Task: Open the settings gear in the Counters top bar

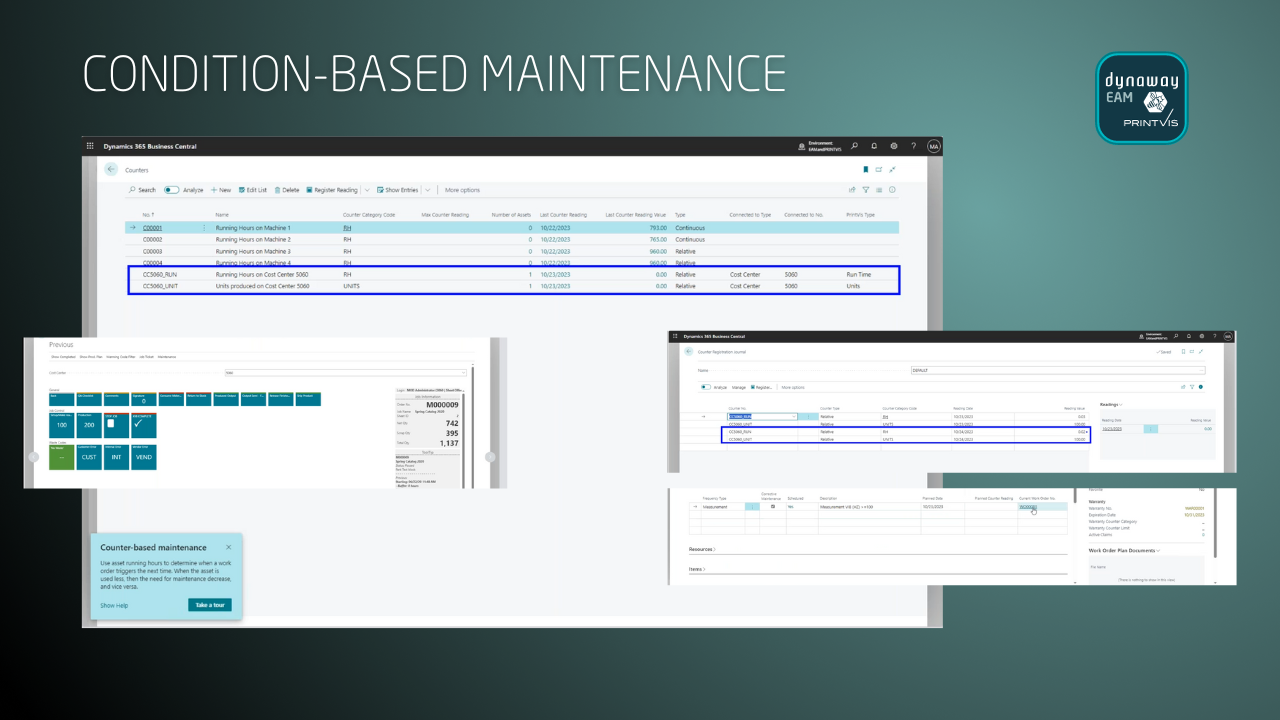Action: click(x=894, y=146)
